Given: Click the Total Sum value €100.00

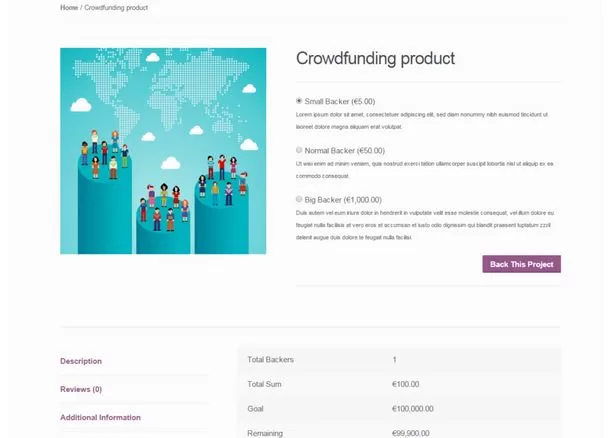Looking at the screenshot, I should click(x=406, y=384).
